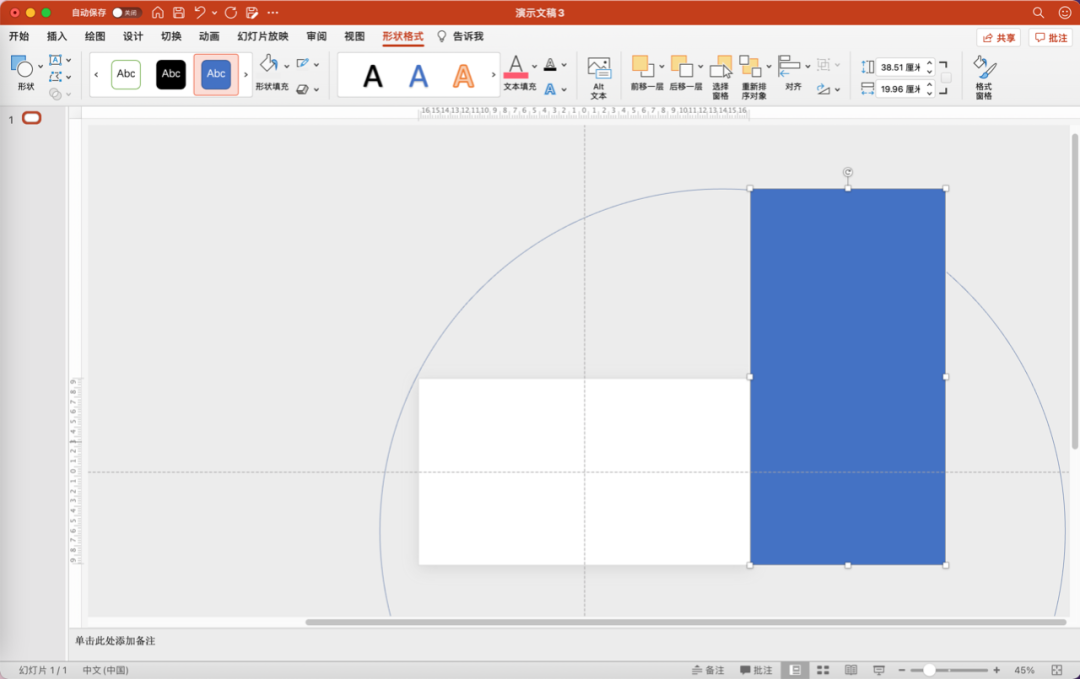Click the 共享 share button
The width and height of the screenshot is (1080, 679).
pos(999,38)
